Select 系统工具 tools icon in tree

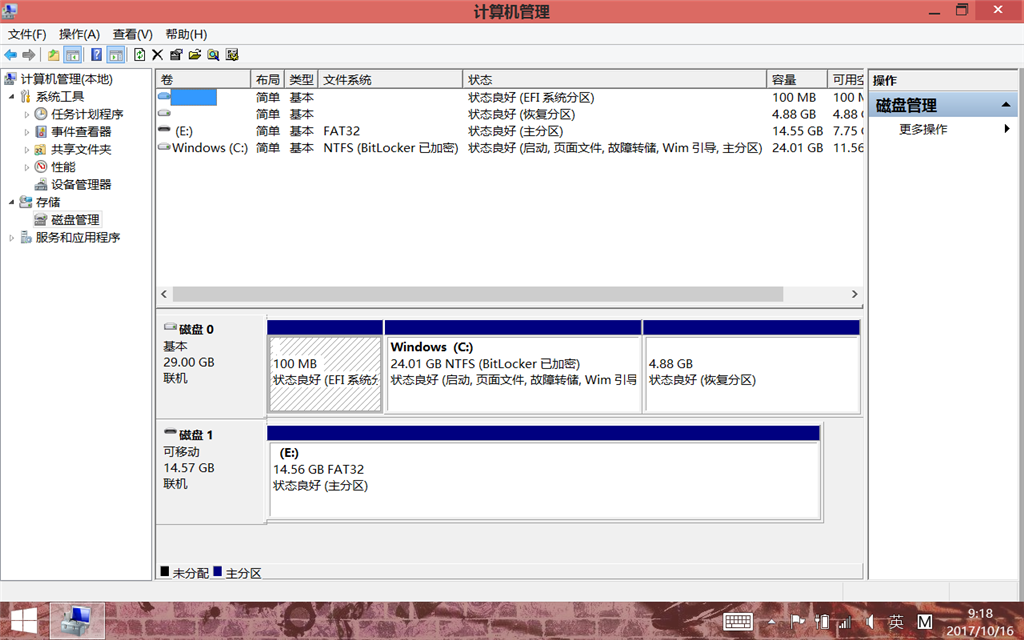25,97
